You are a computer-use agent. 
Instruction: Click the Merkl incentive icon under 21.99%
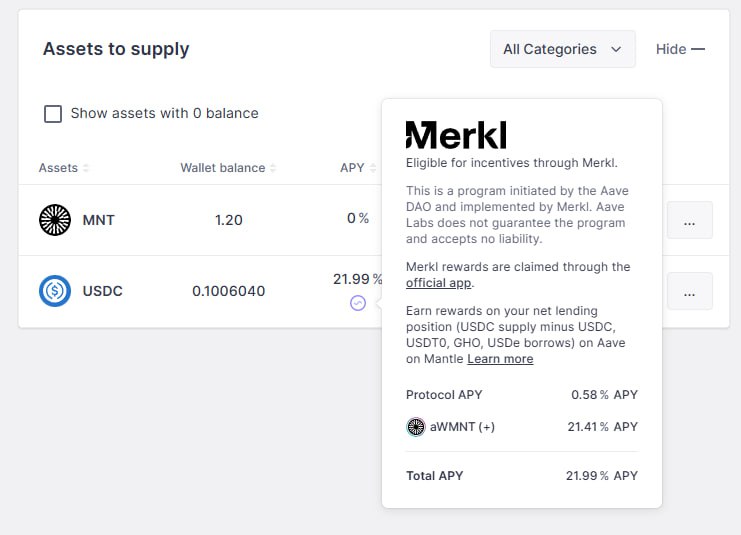point(358,303)
